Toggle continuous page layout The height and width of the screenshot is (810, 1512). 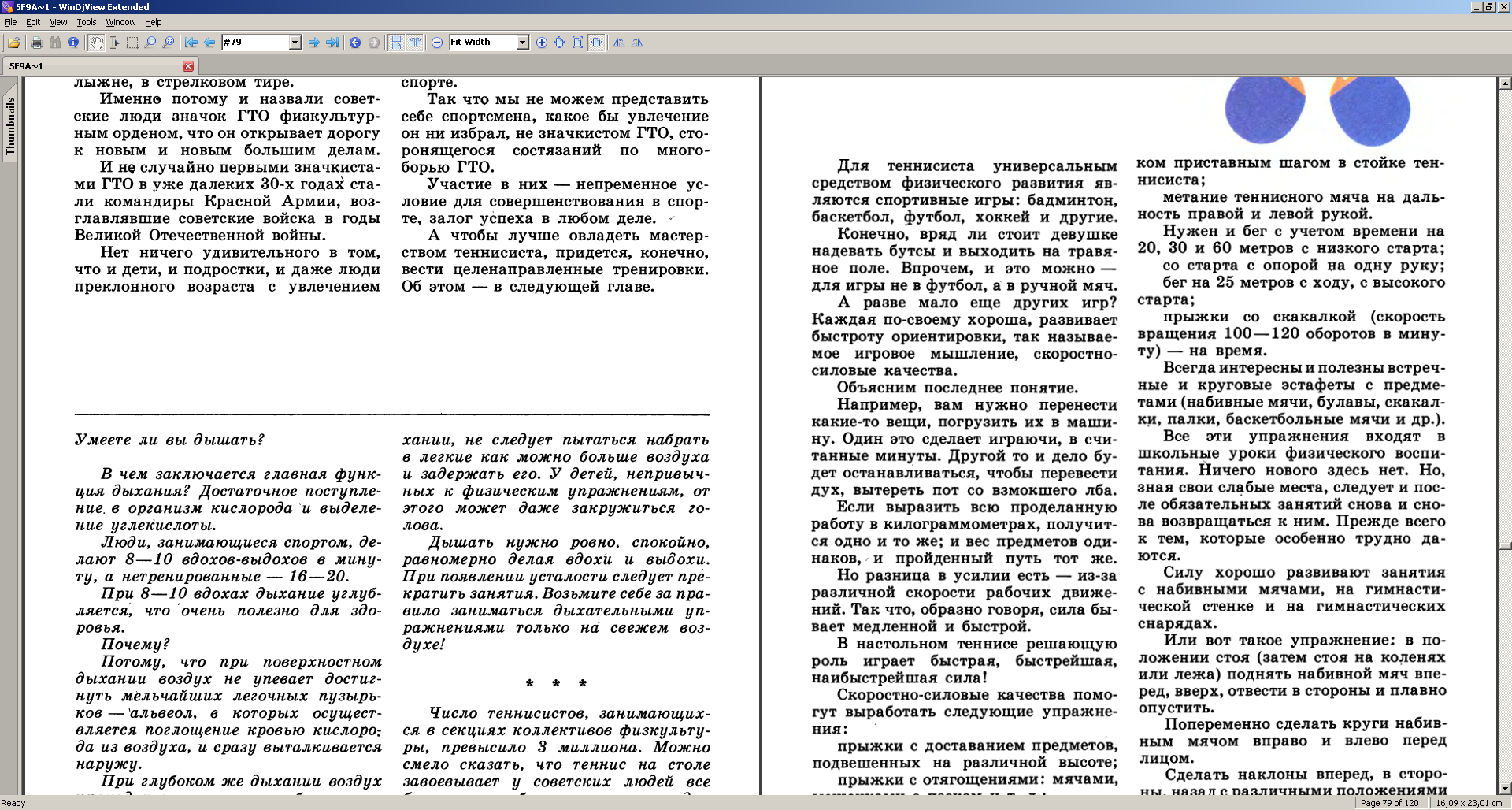[396, 43]
